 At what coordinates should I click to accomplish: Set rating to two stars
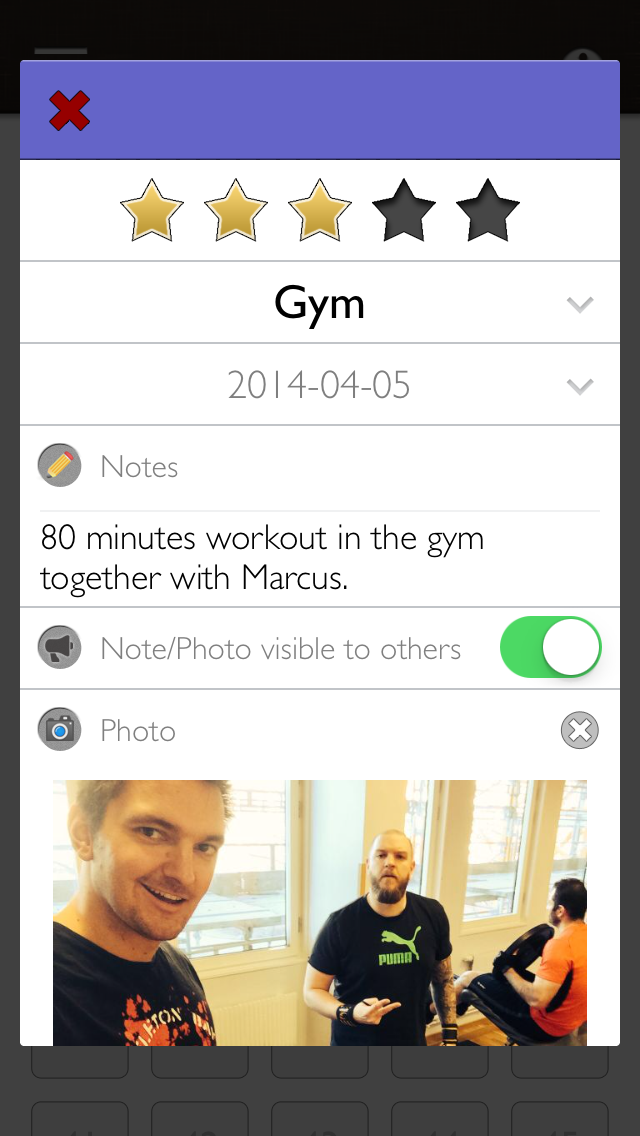(236, 210)
